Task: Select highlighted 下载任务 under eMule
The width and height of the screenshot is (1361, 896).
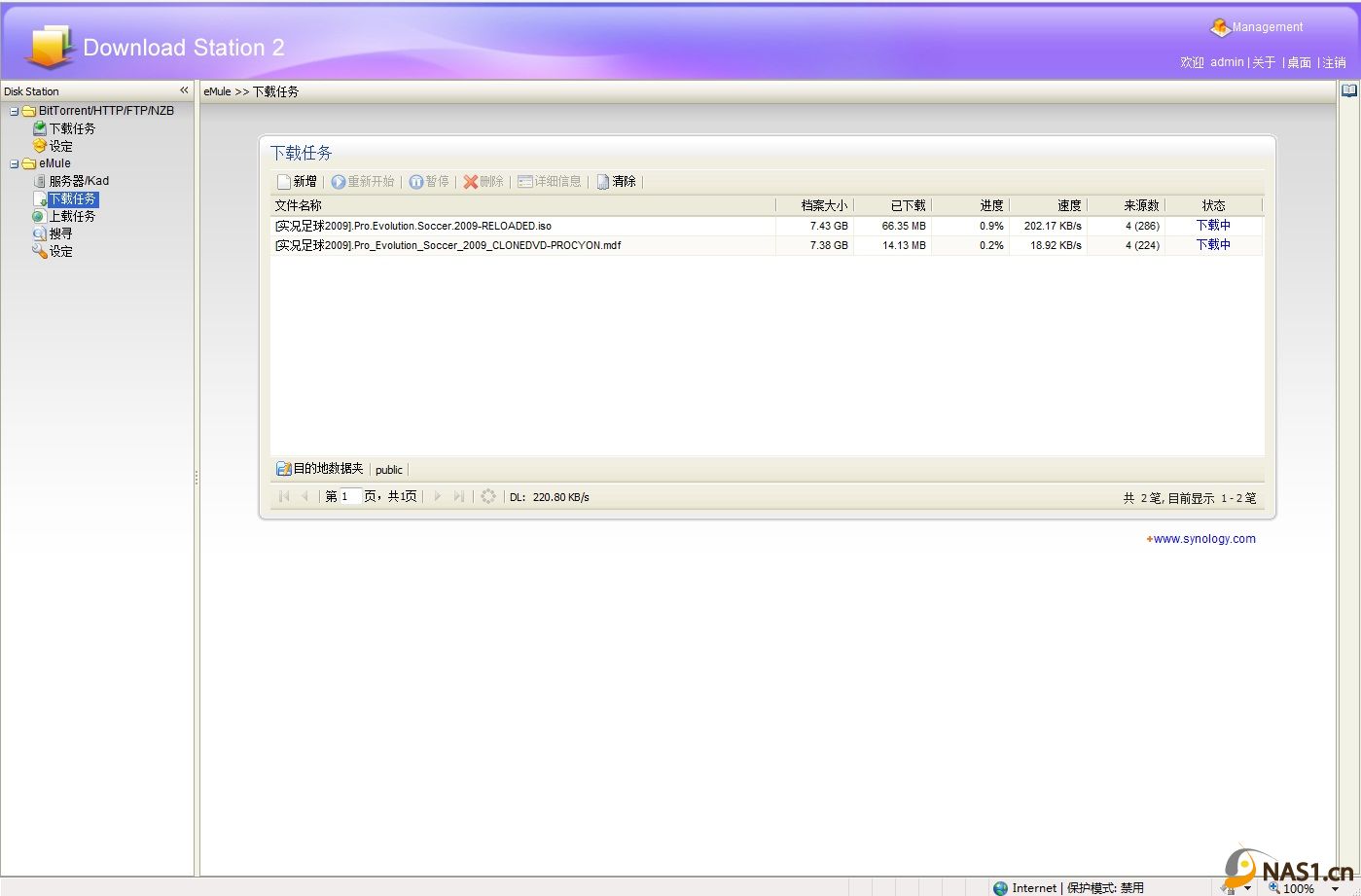Action: click(x=73, y=198)
